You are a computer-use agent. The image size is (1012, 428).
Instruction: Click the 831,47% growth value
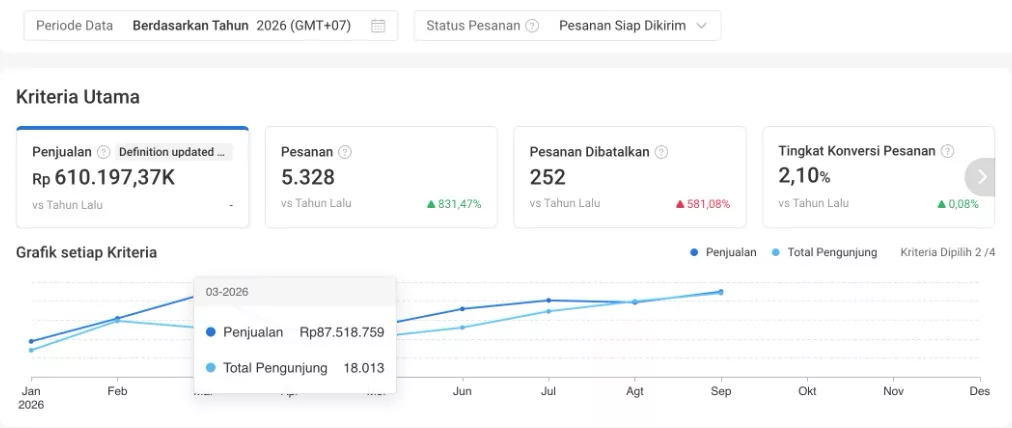coord(454,204)
